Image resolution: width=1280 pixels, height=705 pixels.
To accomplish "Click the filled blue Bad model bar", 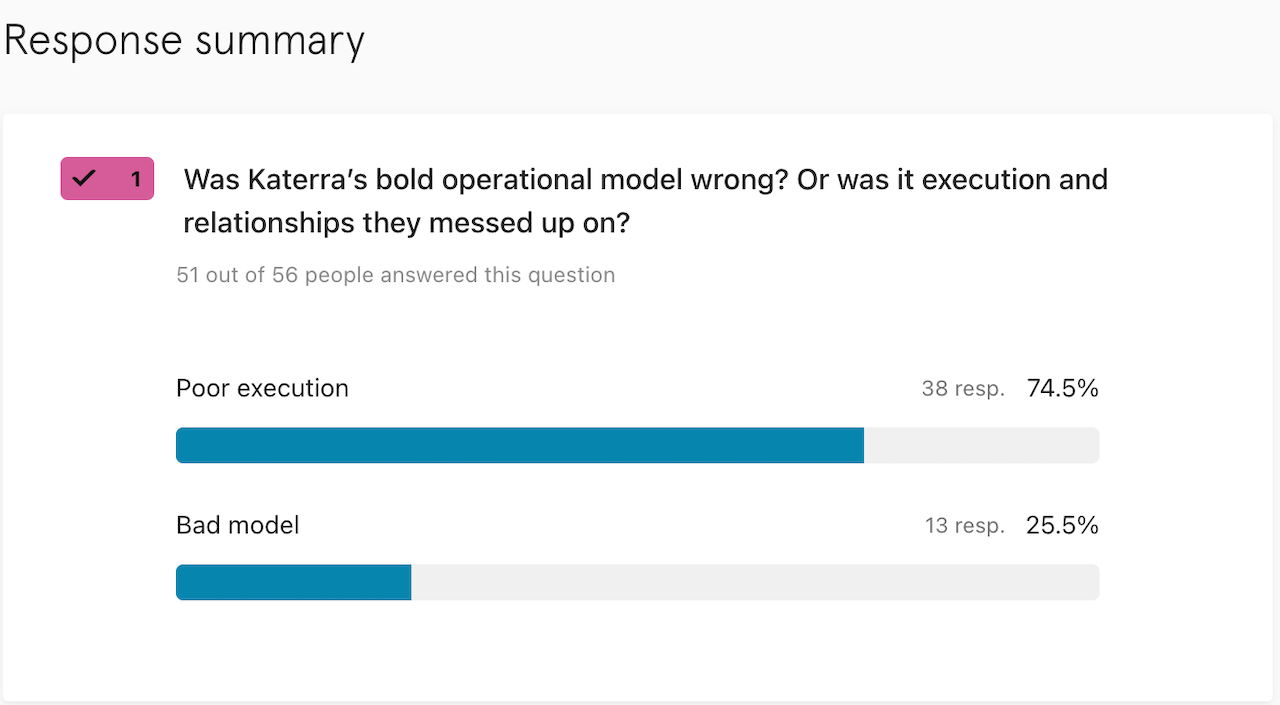I will pos(294,582).
